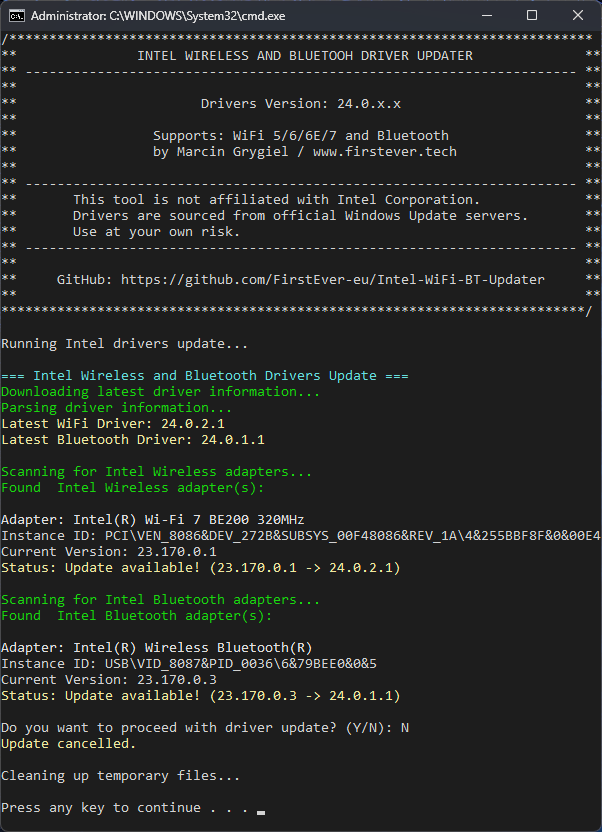
Task: Click the cmd.exe icon in title bar
Action: 15,15
